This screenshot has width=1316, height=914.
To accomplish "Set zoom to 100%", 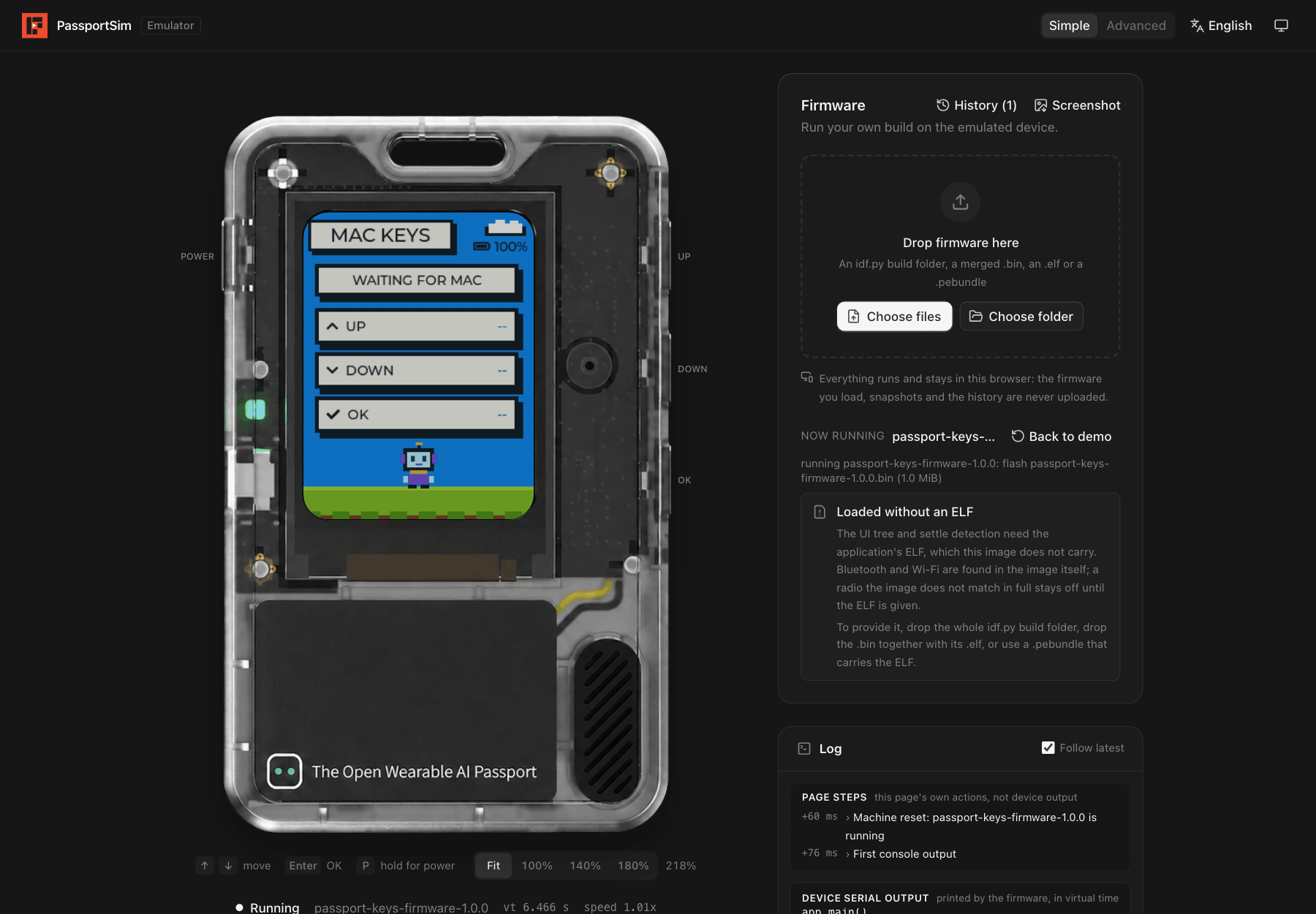I will pyautogui.click(x=537, y=866).
